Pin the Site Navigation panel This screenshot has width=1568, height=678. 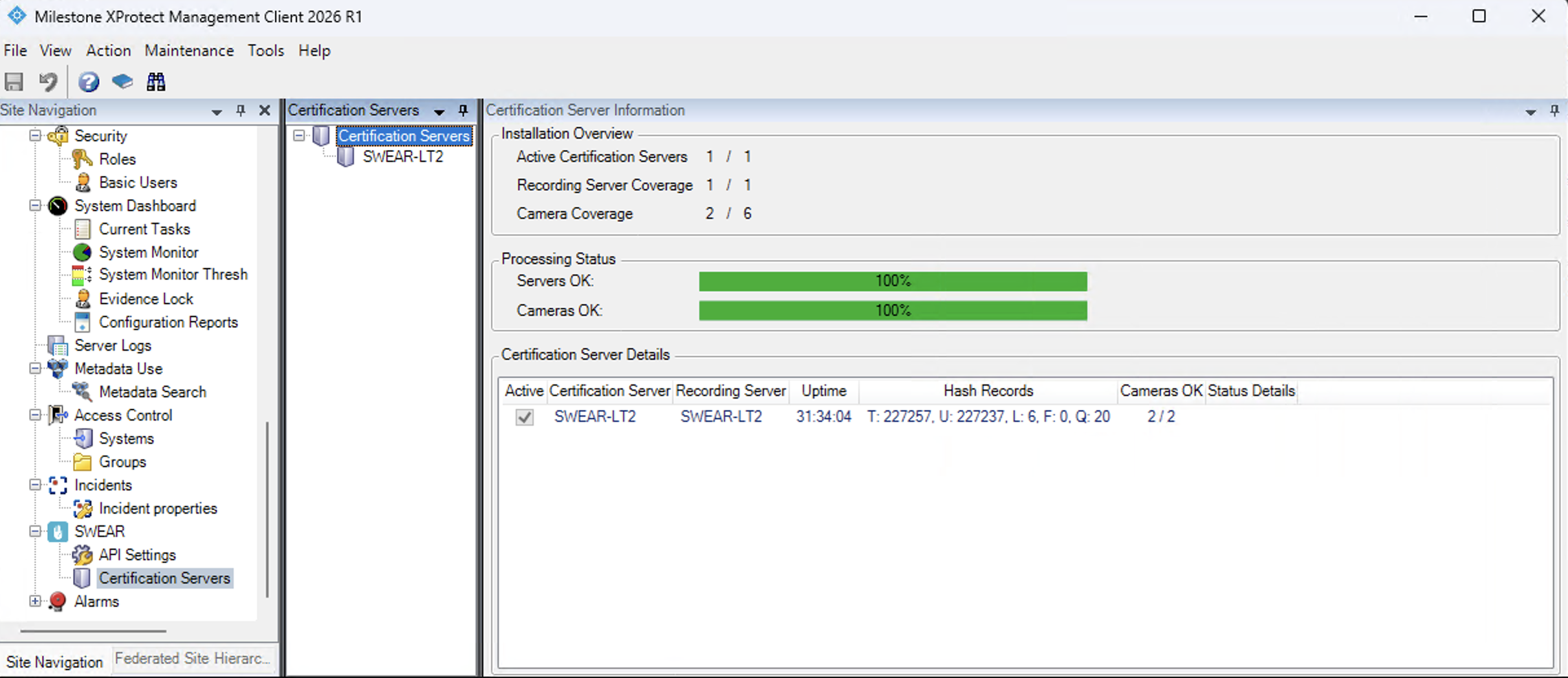click(x=241, y=111)
